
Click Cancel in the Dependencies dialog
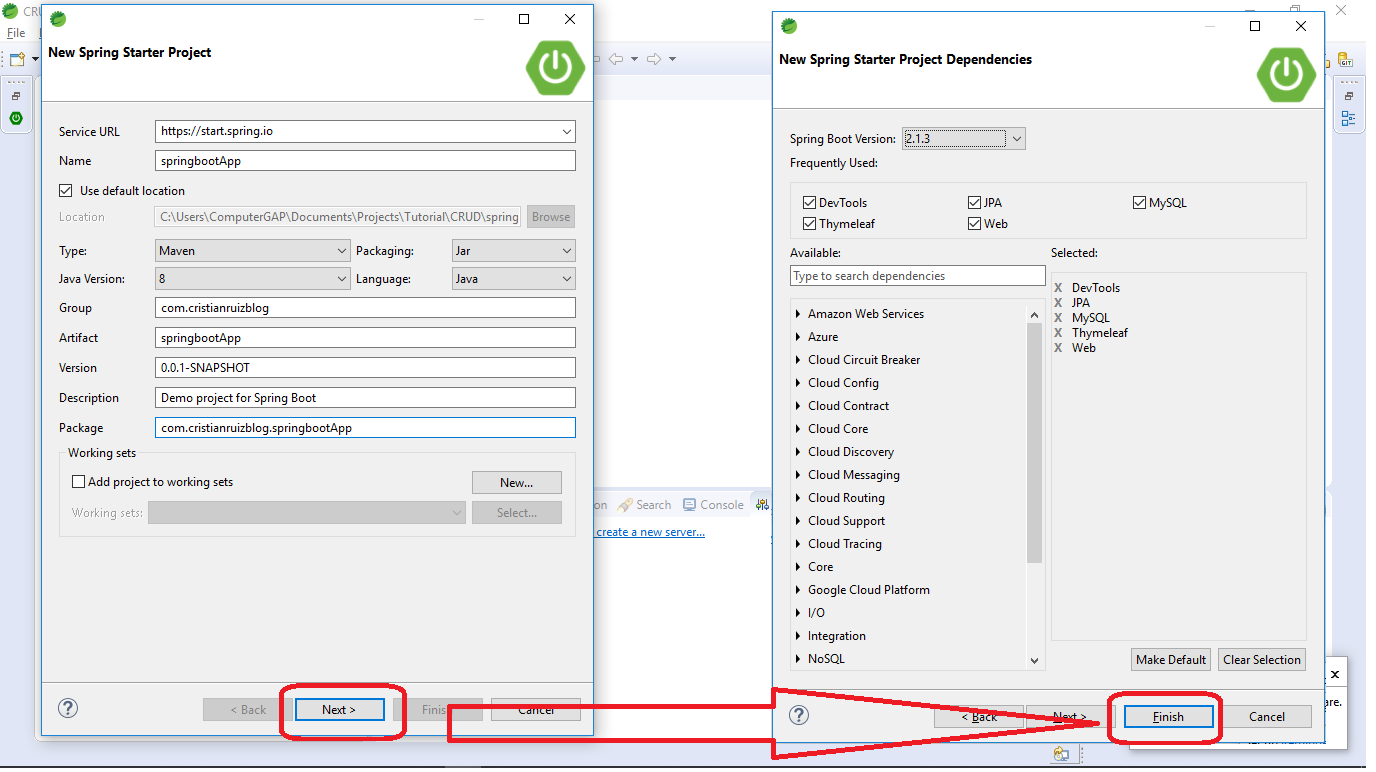(1267, 716)
